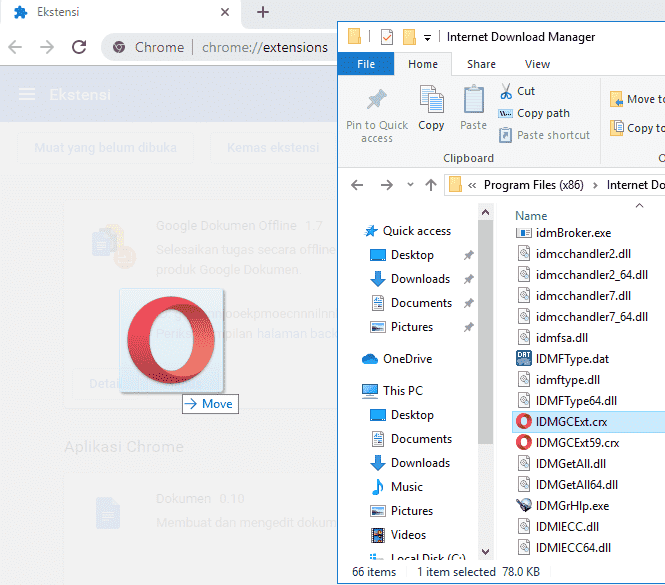
Task: Switch to the Share ribbon tab
Action: click(x=481, y=64)
